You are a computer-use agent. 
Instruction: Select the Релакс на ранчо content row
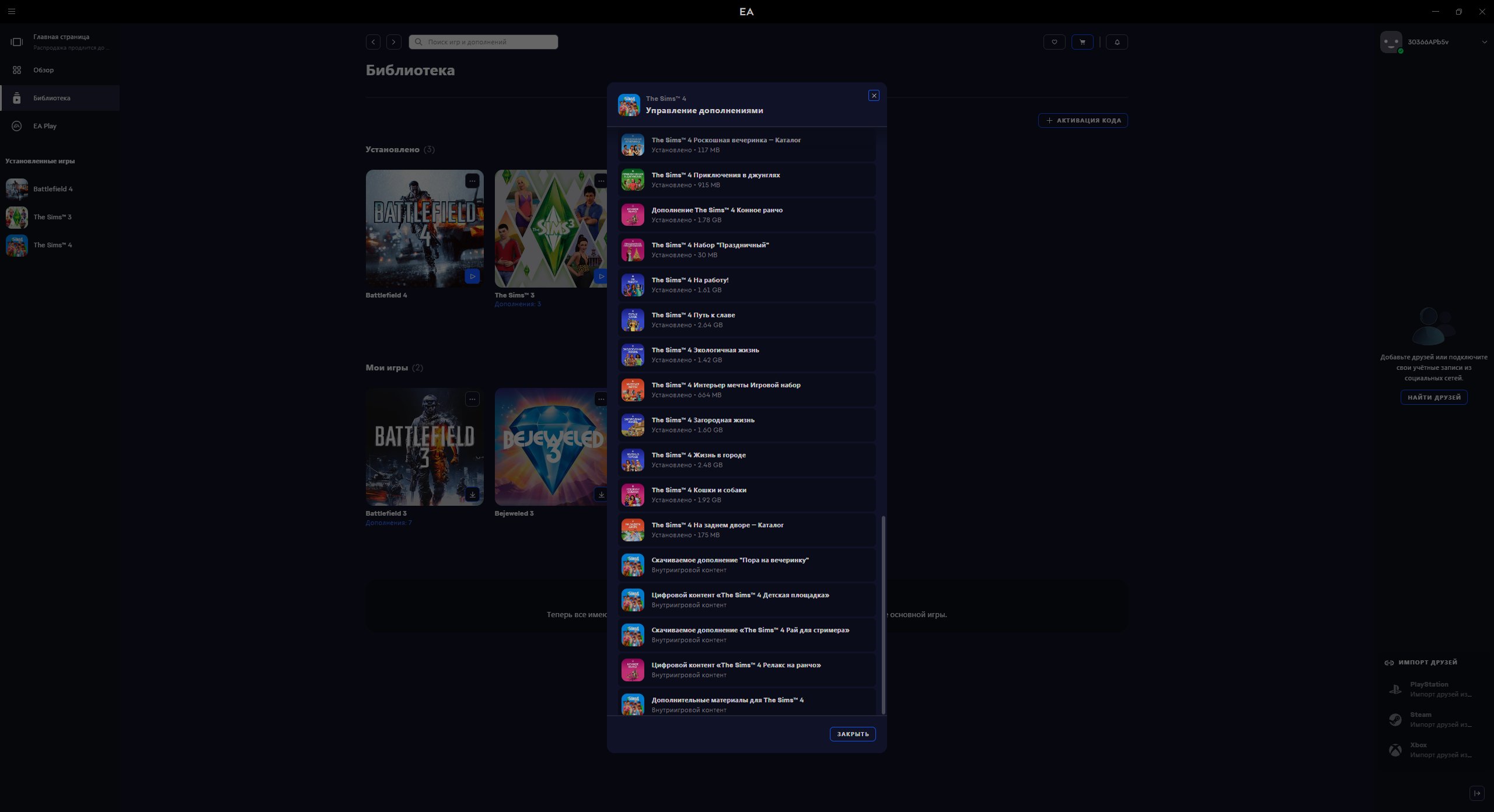coord(747,670)
